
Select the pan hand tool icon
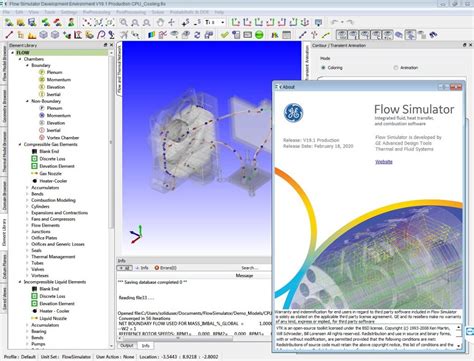pos(160,23)
